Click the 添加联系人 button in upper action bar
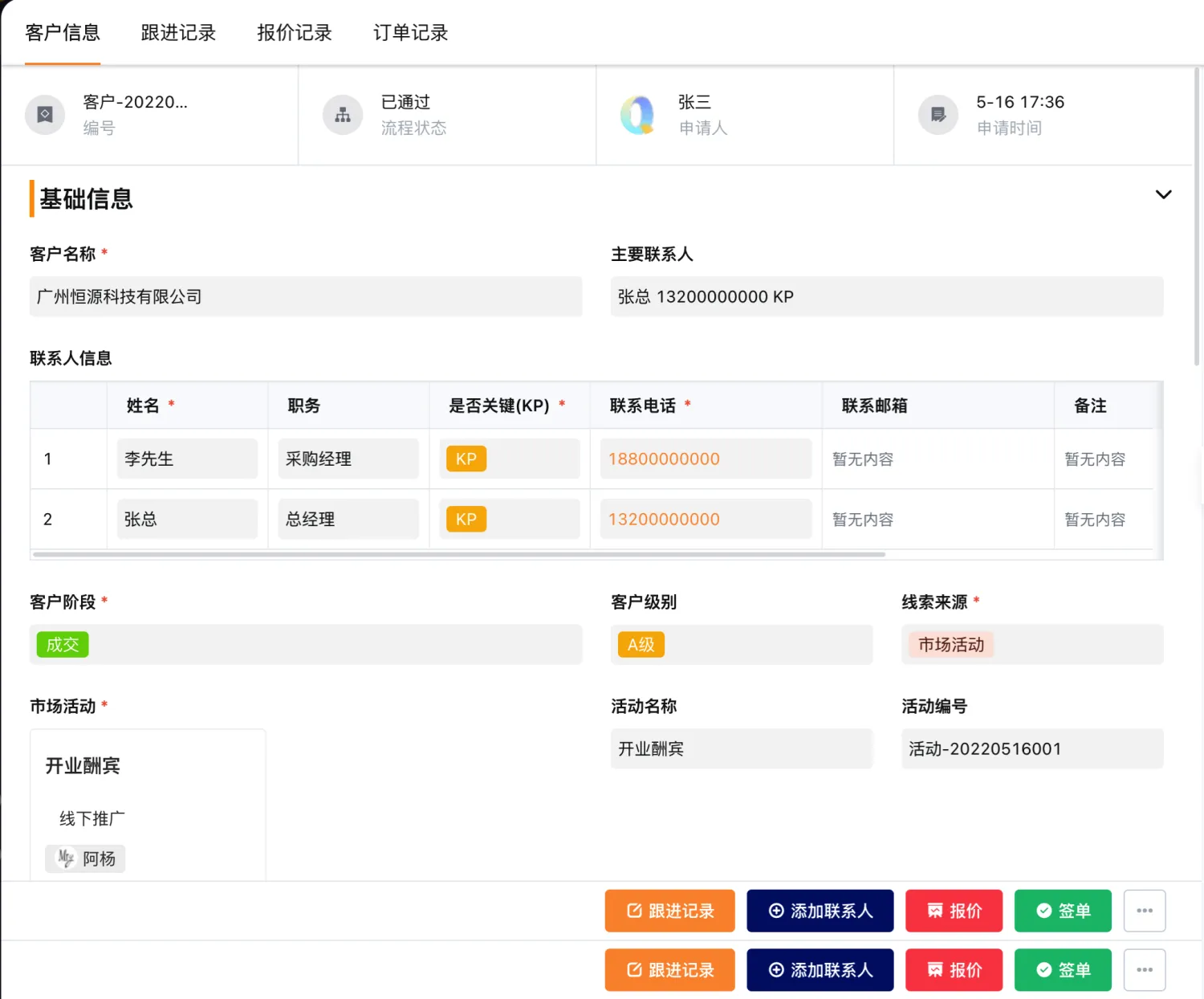This screenshot has height=999, width=1204. click(820, 911)
